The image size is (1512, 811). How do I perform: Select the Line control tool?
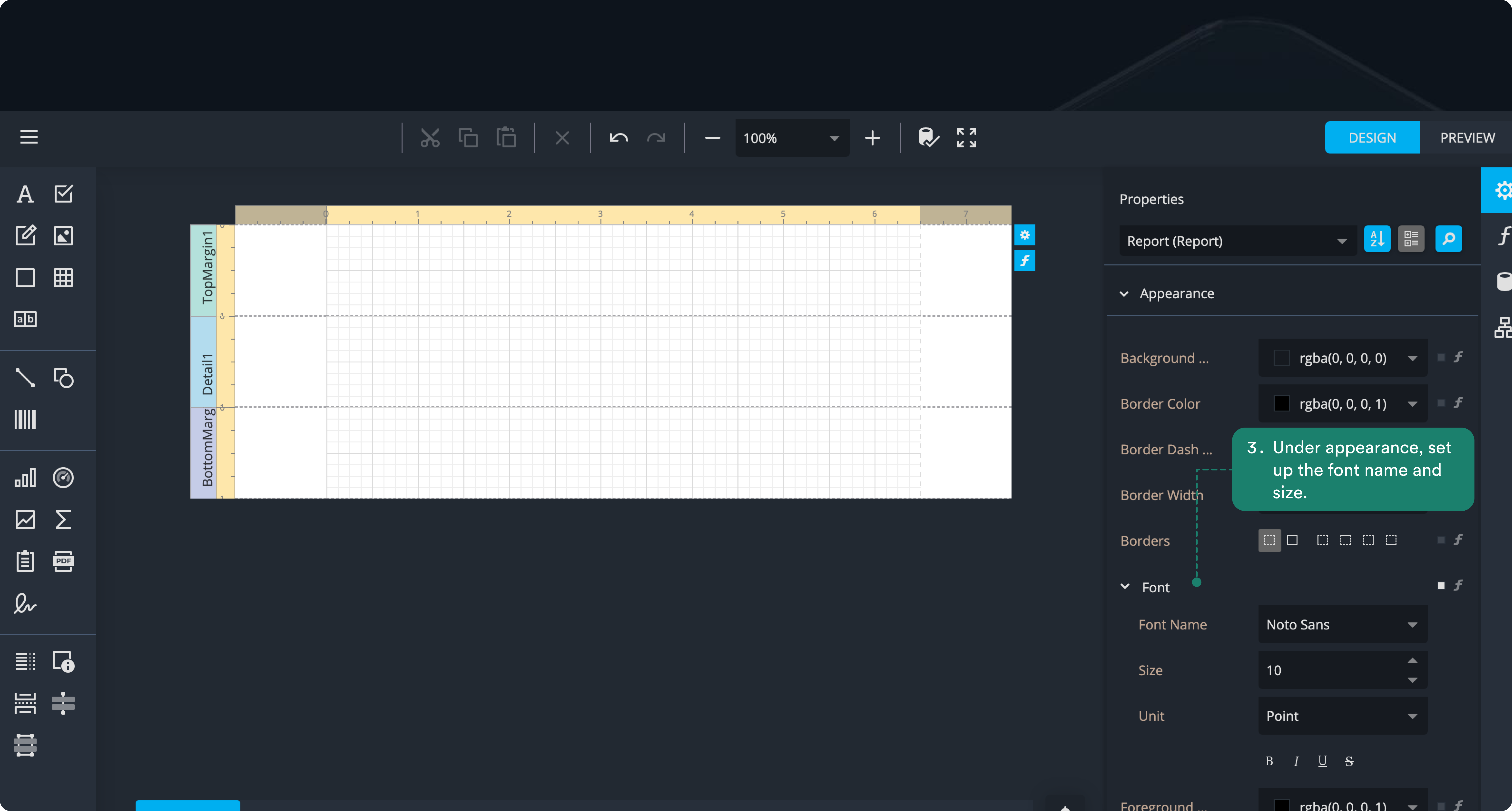(25, 378)
